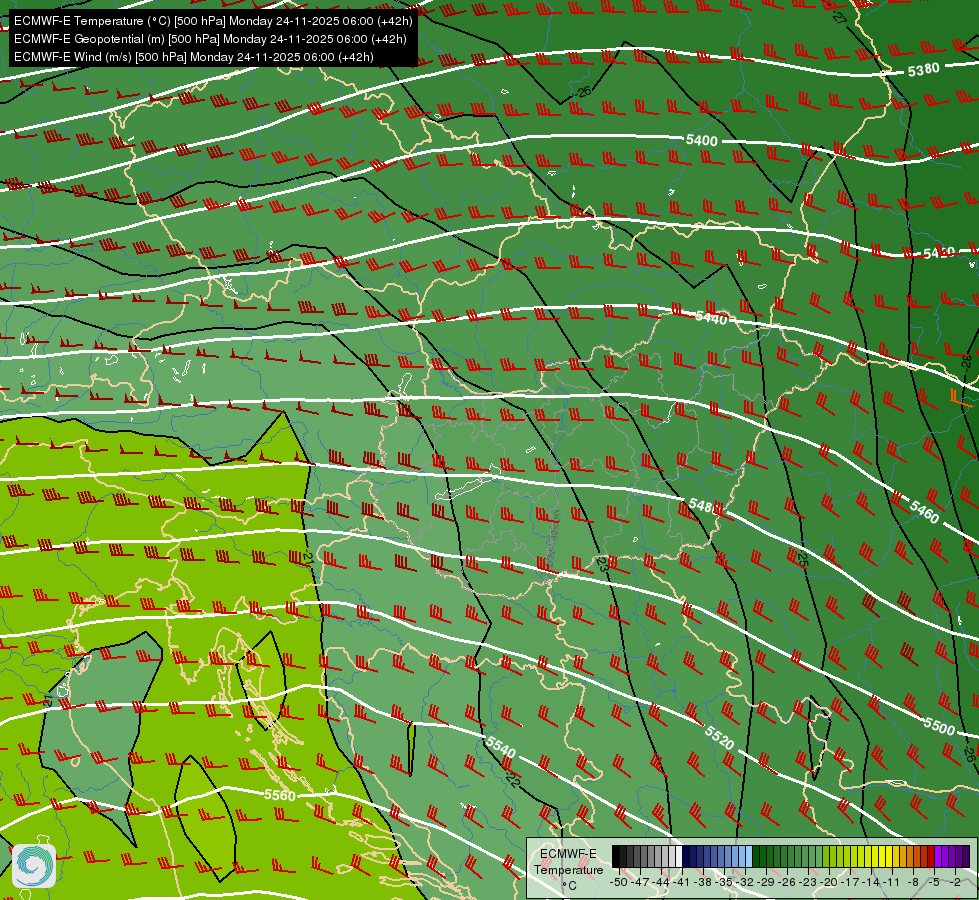Viewport: 979px width, 900px height.
Task: Click the -22 isotherm label on the map
Action: 512,778
